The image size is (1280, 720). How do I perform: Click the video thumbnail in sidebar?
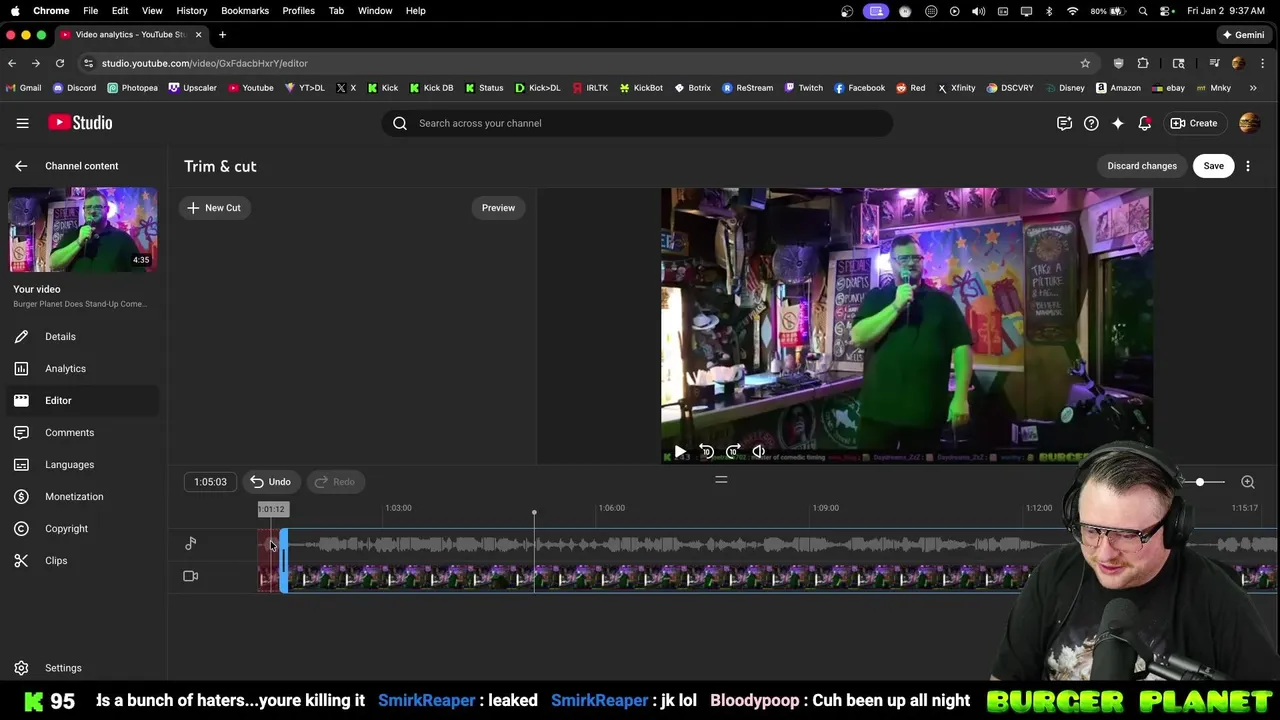click(83, 230)
